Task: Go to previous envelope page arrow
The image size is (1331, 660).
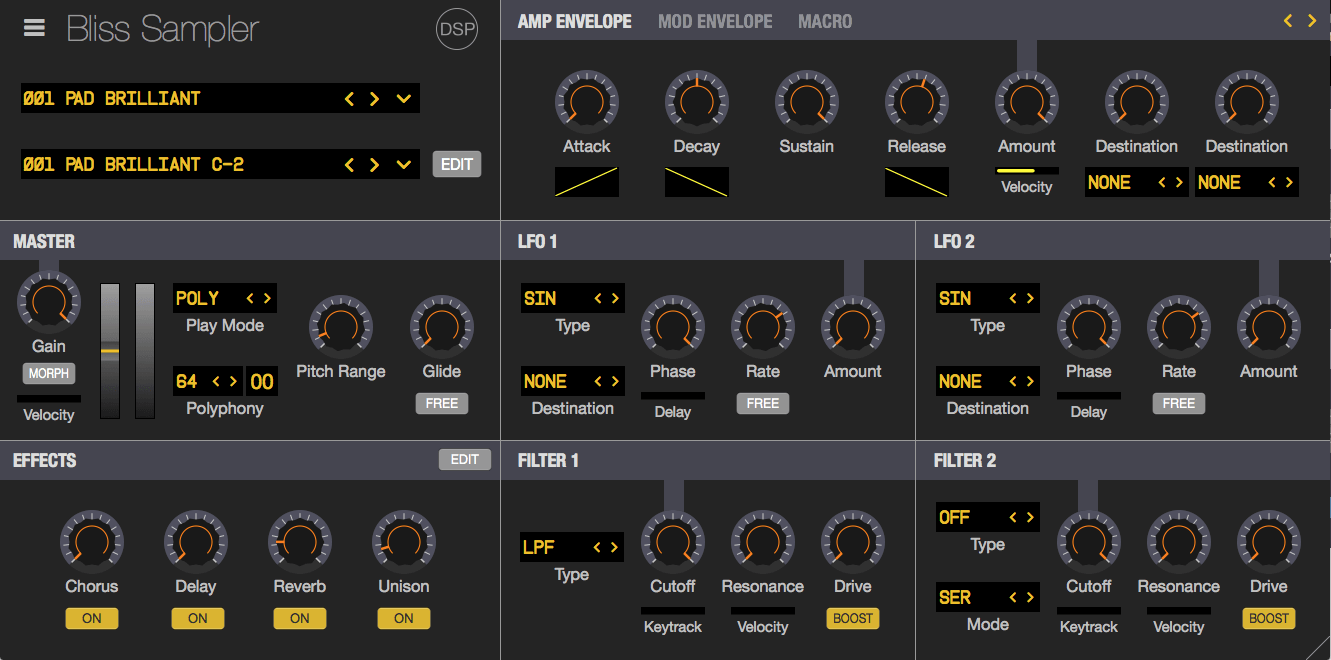Action: pyautogui.click(x=1289, y=20)
